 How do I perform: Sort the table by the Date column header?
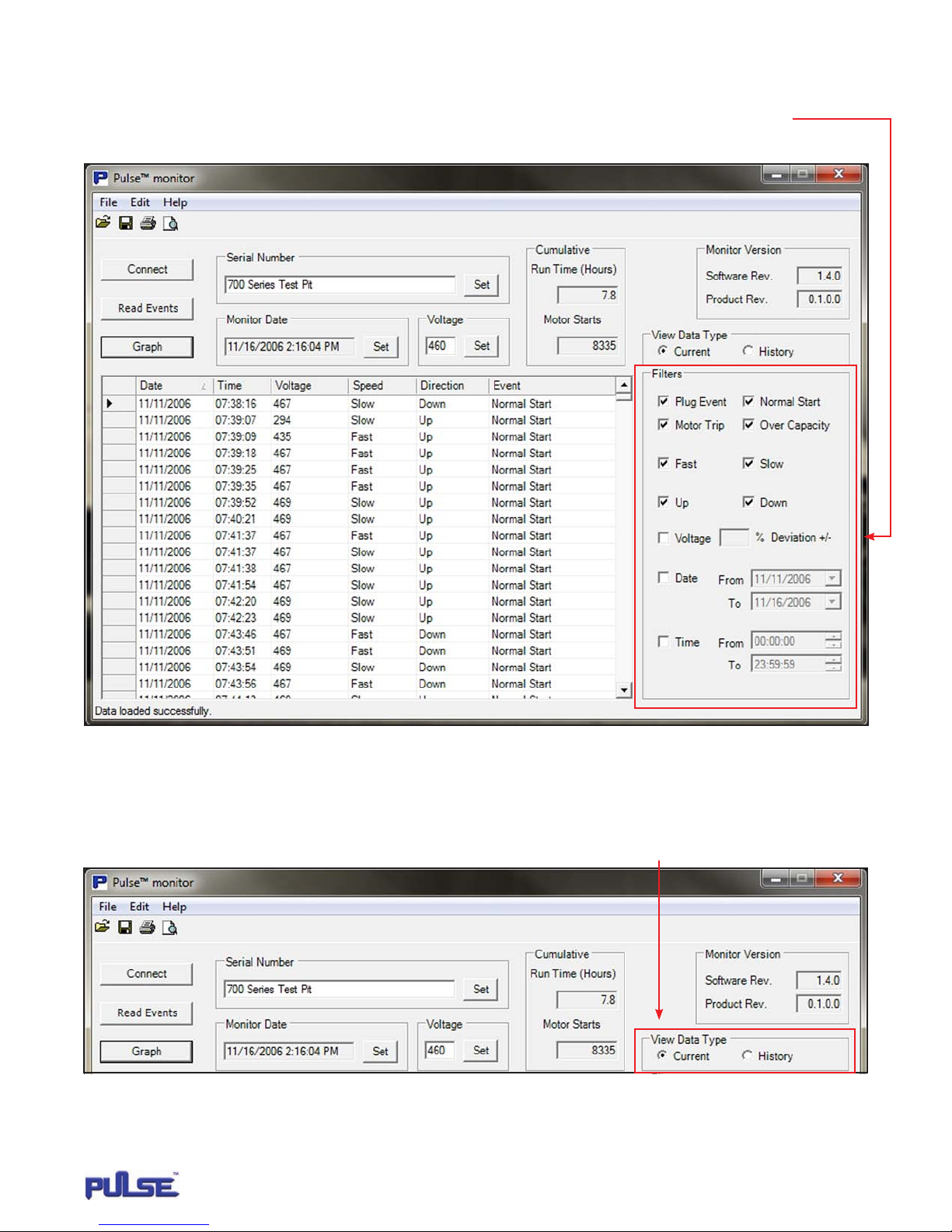174,386
